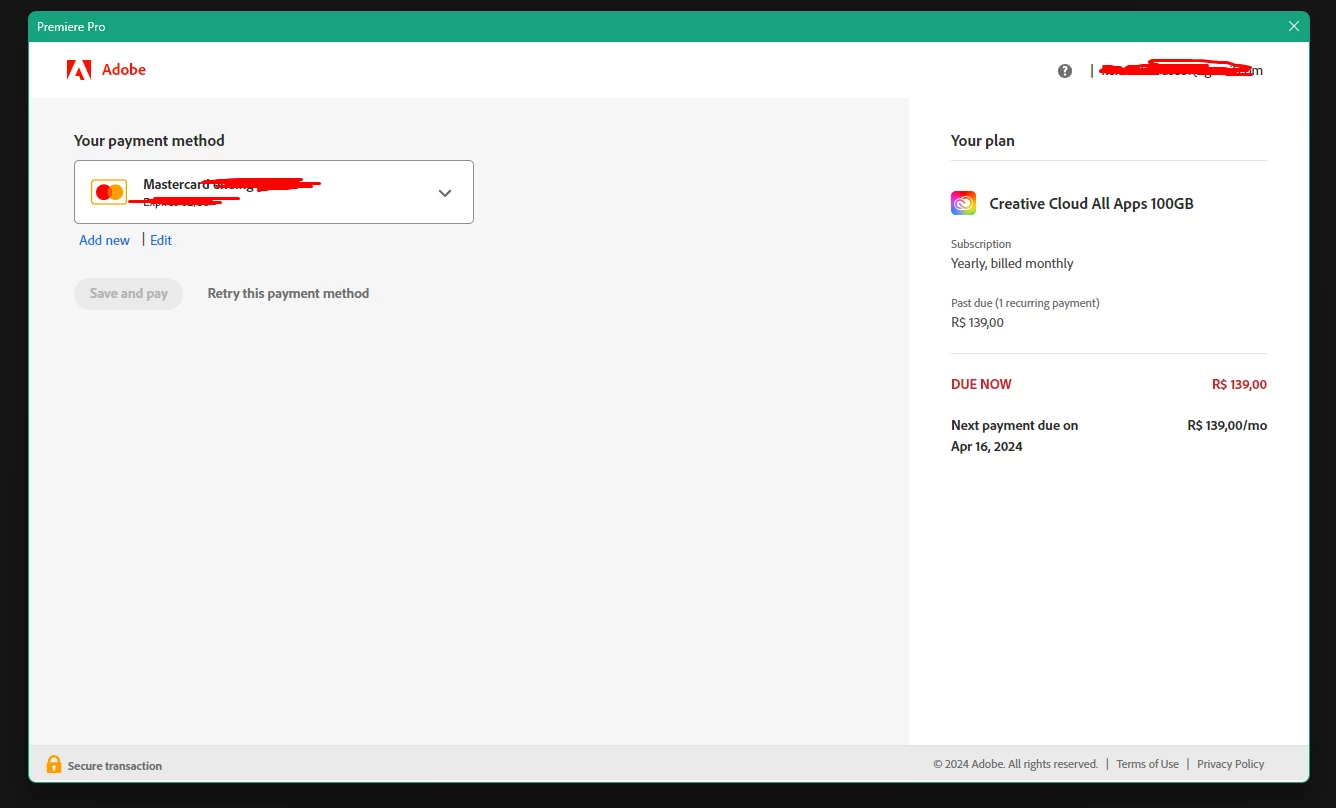This screenshot has width=1336, height=808.
Task: Click Past due (1 recurring payment) text
Action: click(x=1025, y=303)
